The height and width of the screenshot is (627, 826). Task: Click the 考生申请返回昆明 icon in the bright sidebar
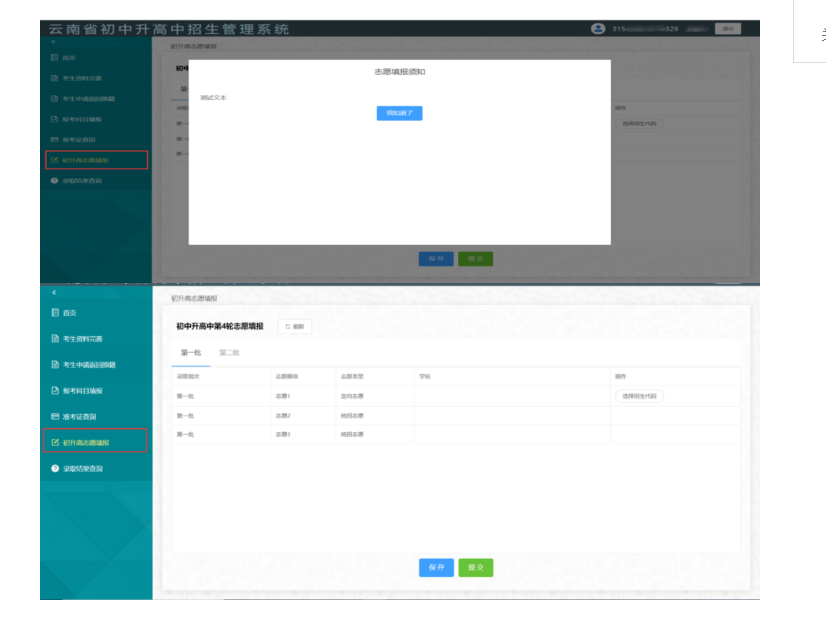55,365
